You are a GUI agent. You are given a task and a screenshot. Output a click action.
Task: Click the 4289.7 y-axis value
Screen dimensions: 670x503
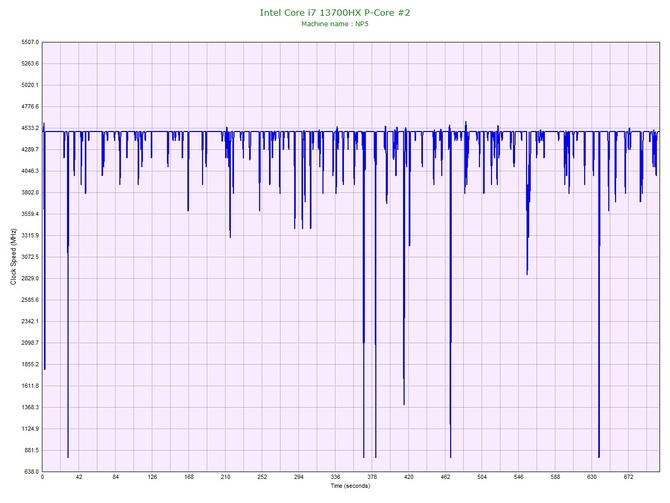click(30, 150)
